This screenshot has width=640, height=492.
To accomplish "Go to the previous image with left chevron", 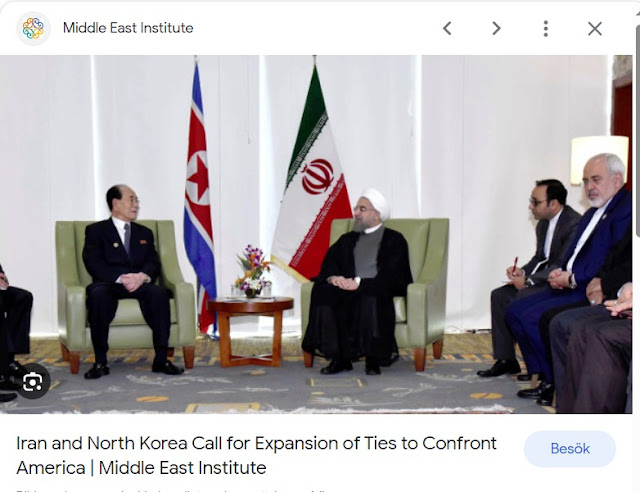I will [447, 29].
